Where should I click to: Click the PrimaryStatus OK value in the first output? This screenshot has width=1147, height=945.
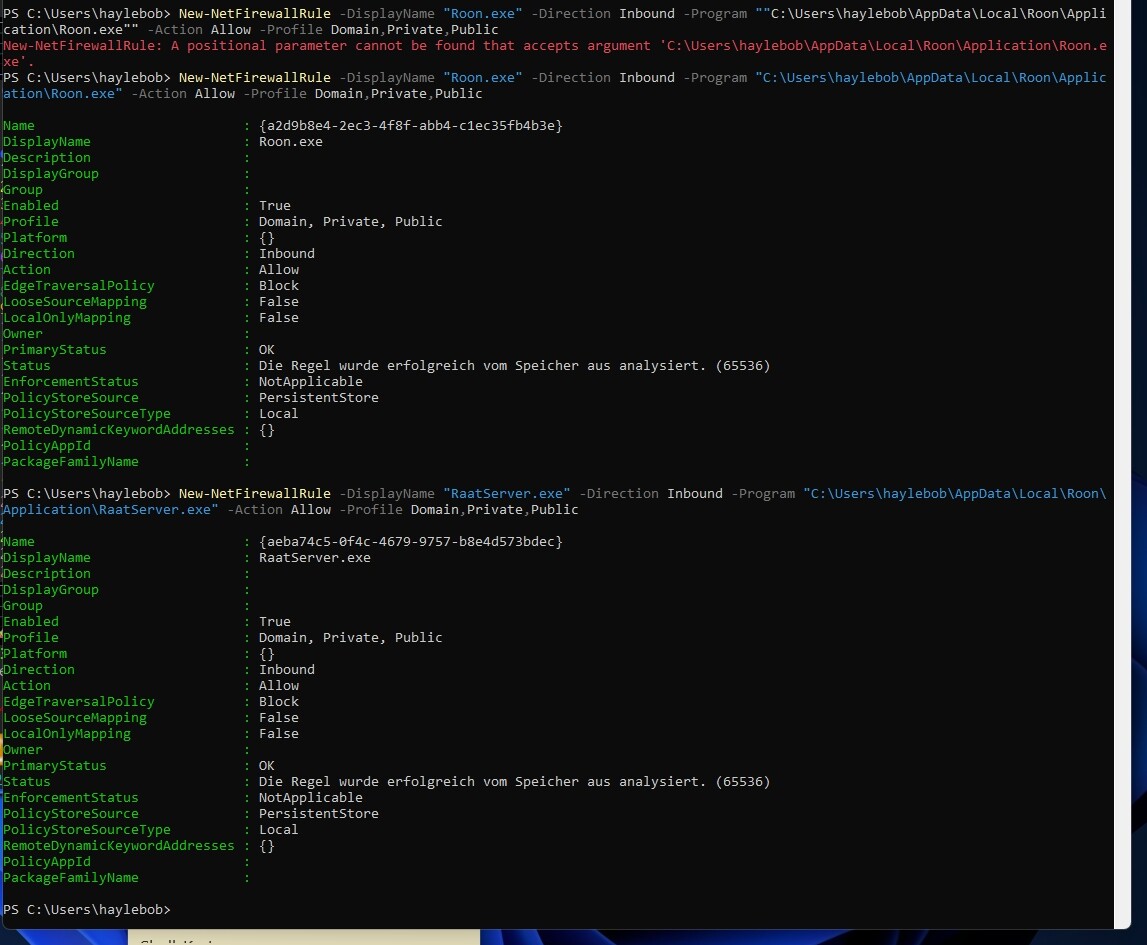pyautogui.click(x=266, y=350)
